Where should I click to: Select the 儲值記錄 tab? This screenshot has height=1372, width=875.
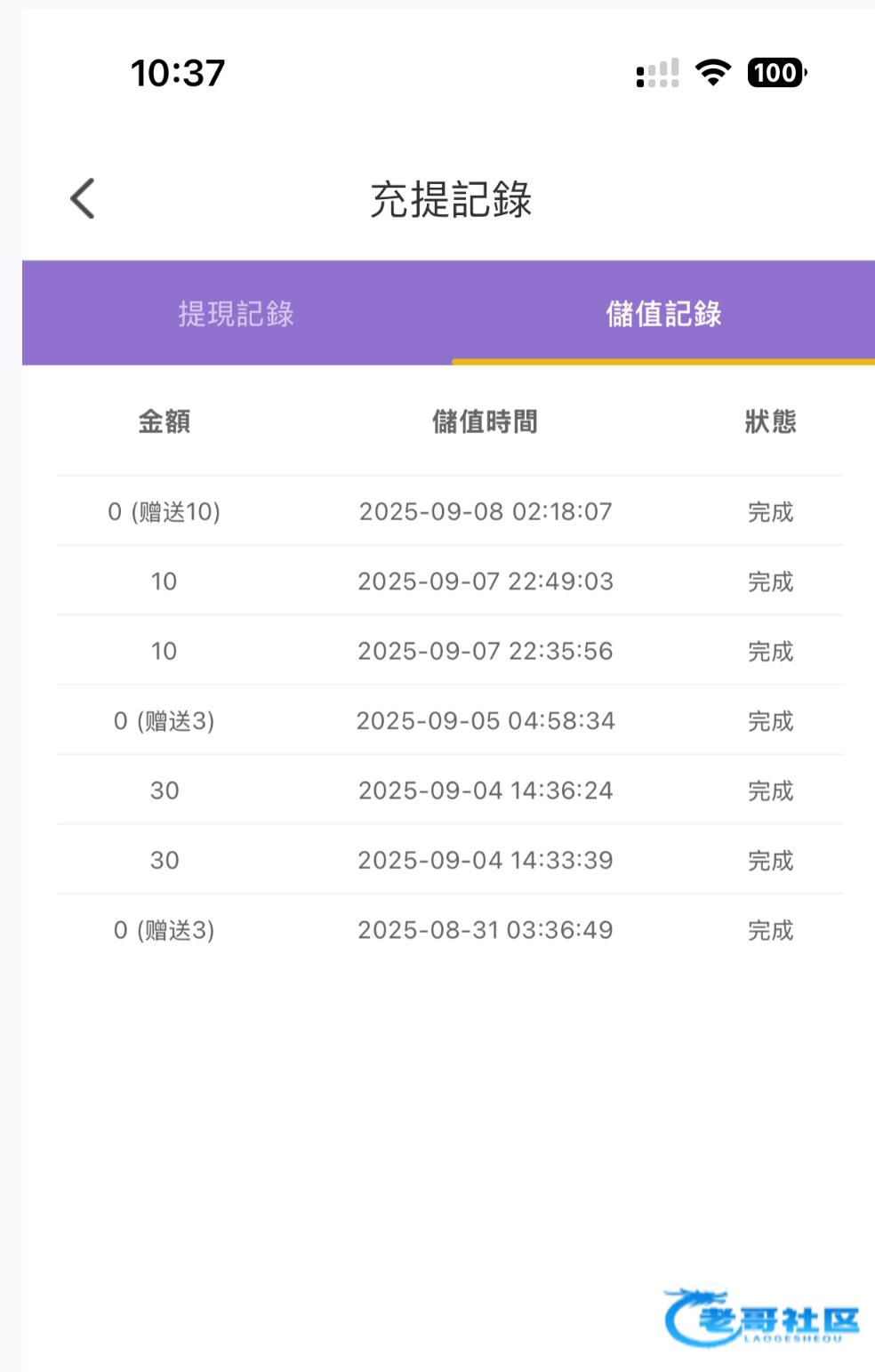tap(663, 314)
